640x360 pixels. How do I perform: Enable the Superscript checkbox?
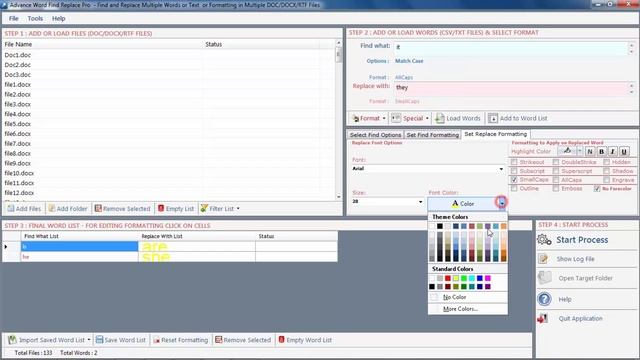[x=556, y=171]
